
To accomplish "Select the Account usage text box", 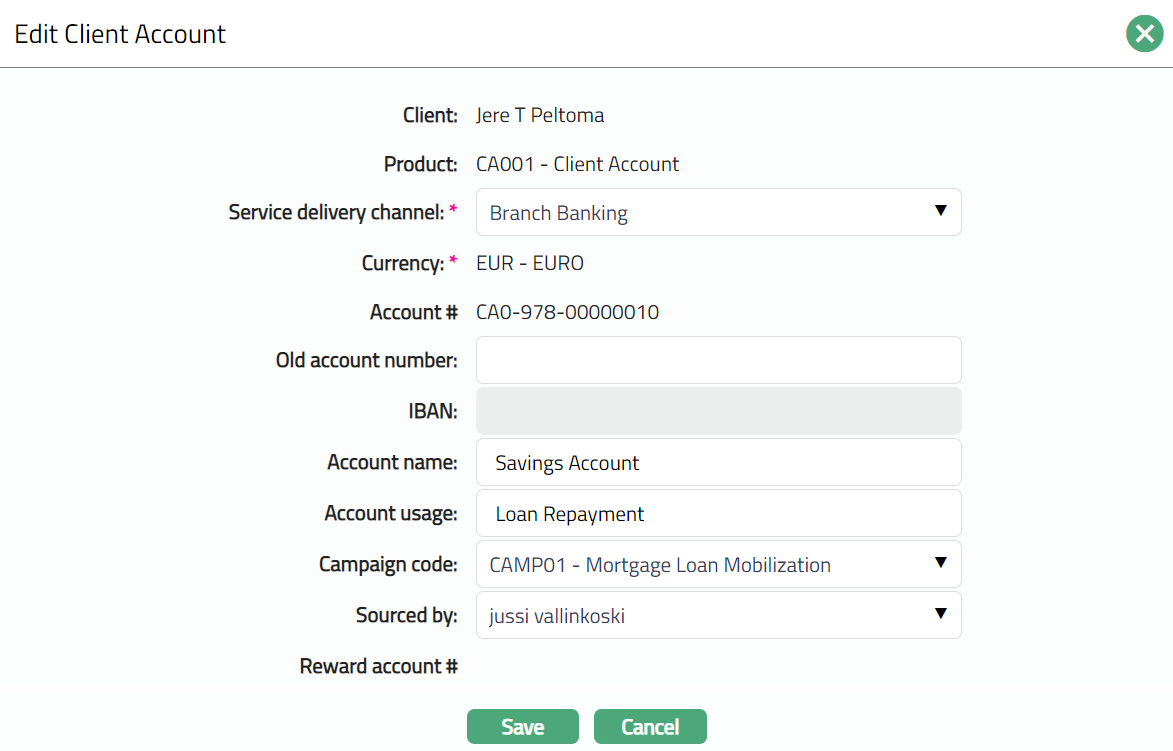I will pyautogui.click(x=718, y=514).
